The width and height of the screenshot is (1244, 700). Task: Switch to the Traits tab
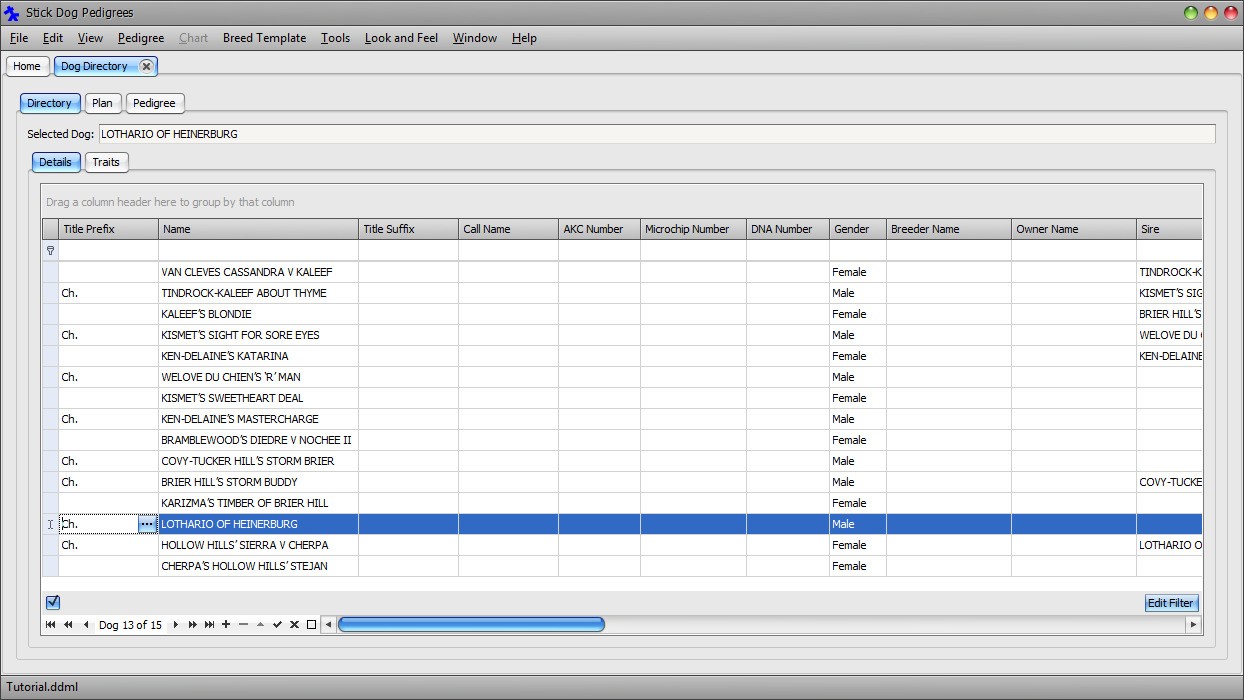coord(106,162)
